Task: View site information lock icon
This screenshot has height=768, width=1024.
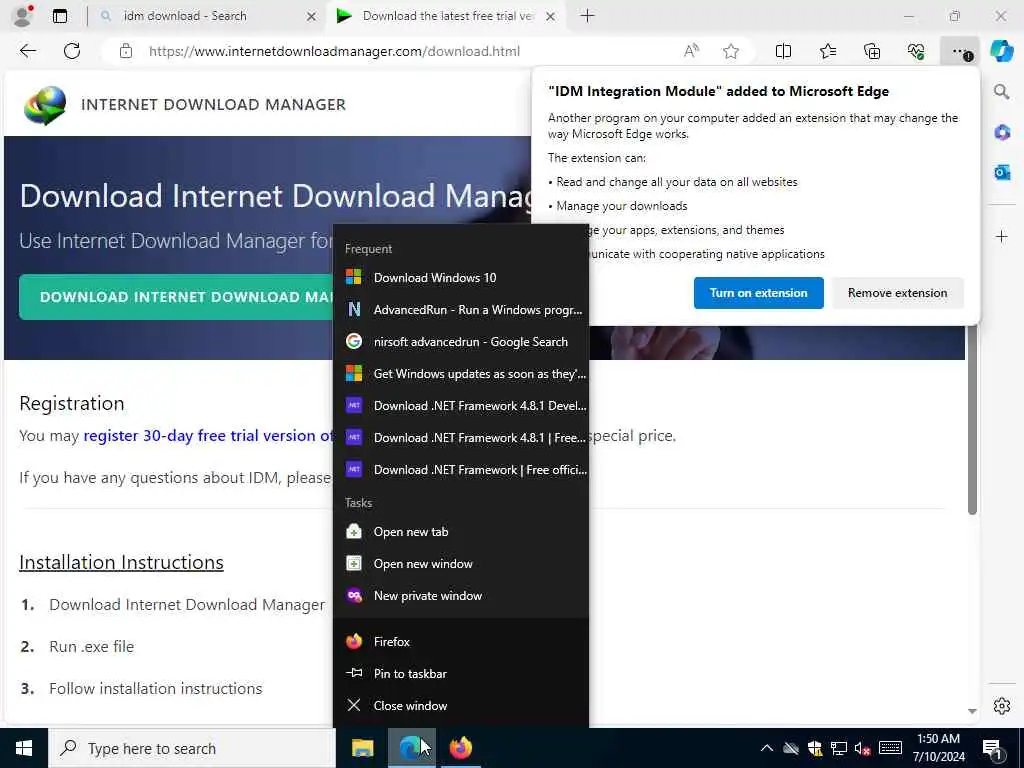Action: coord(126,51)
